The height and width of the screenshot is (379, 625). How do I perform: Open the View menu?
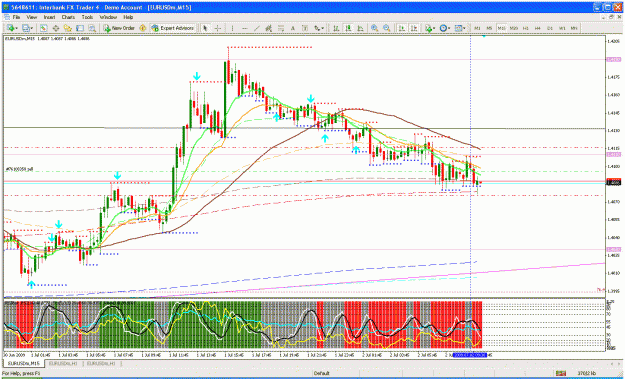pos(31,17)
